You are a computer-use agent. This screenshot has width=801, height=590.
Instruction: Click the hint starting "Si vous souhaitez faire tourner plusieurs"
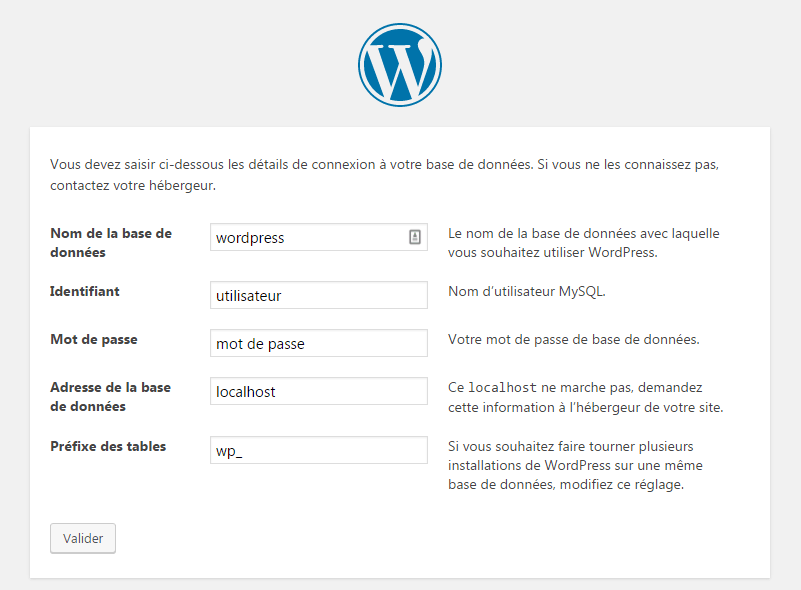pyautogui.click(x=575, y=465)
